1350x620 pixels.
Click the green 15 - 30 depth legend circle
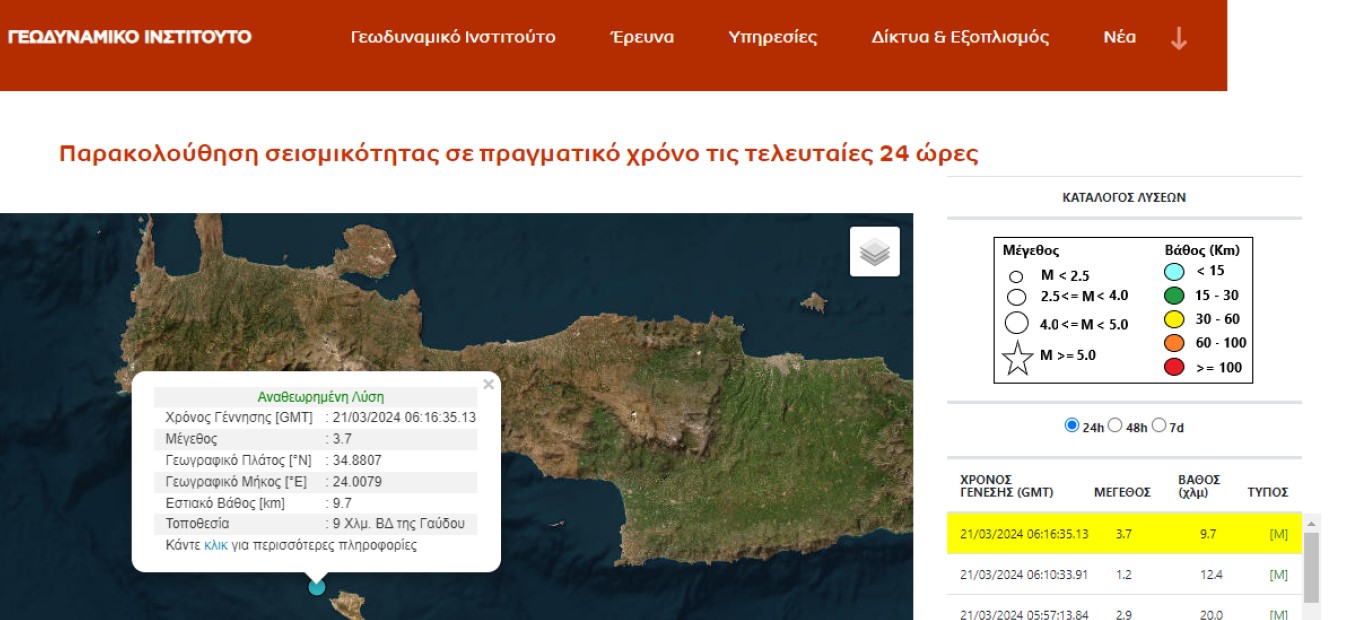click(1175, 295)
